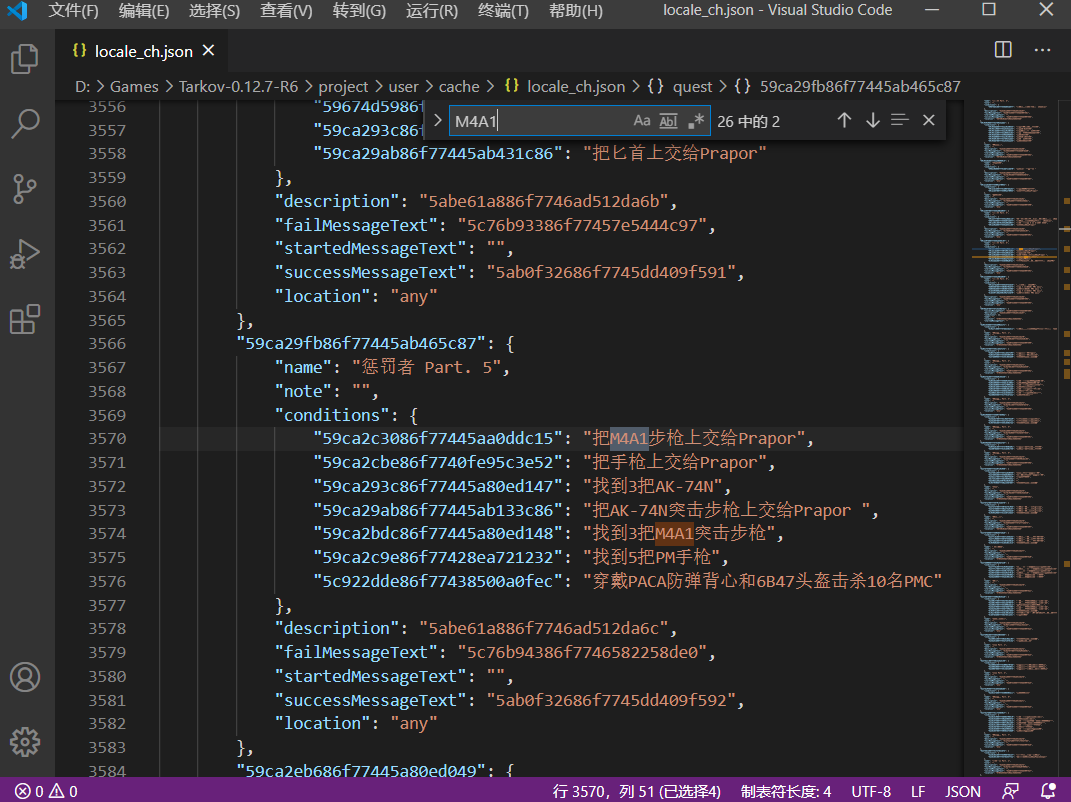Screen dimensions: 1071x802
Task: Open the Explorer view in activity bar
Action: 25,59
